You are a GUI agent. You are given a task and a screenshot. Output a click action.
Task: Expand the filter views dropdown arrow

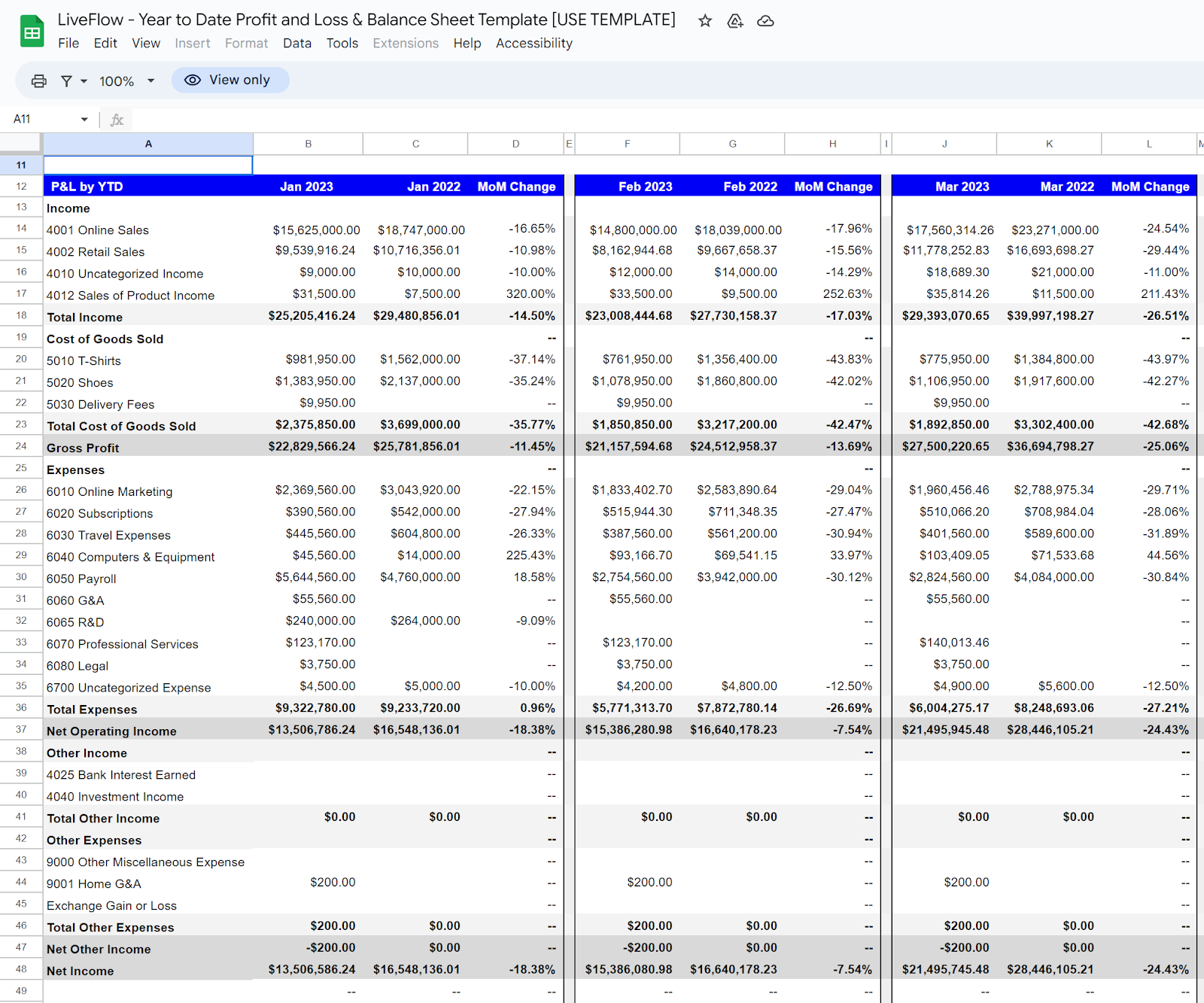pos(83,80)
